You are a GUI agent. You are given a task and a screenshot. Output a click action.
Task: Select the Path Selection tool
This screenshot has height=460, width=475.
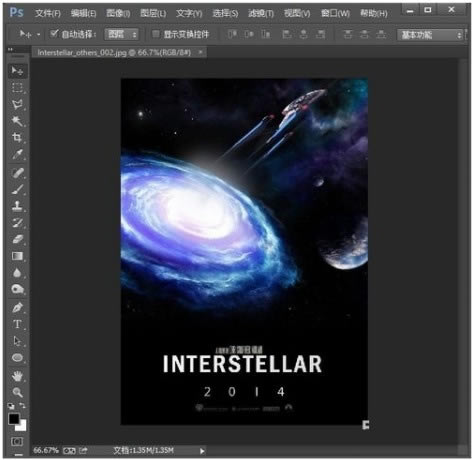pyautogui.click(x=17, y=341)
